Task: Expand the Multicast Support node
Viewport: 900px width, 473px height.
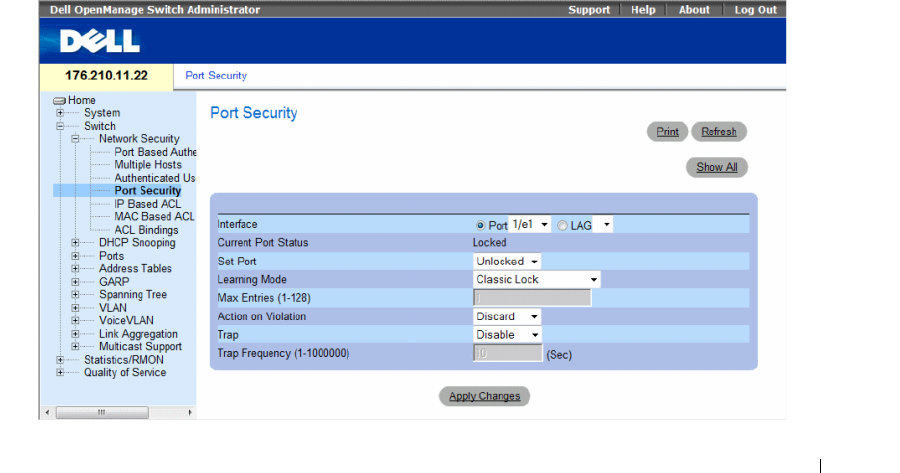Action: (75, 347)
